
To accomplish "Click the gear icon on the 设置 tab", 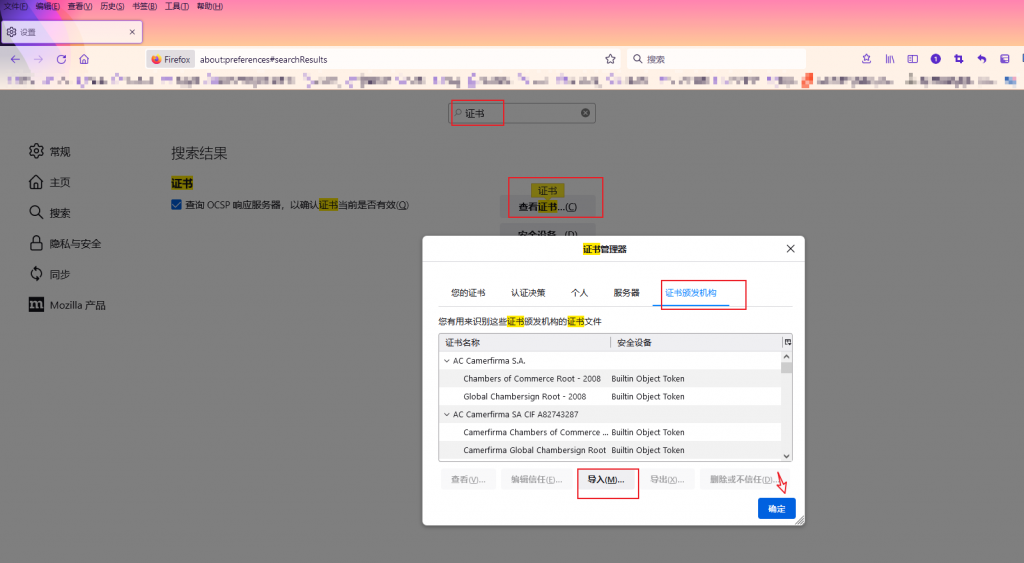I will (x=11, y=32).
